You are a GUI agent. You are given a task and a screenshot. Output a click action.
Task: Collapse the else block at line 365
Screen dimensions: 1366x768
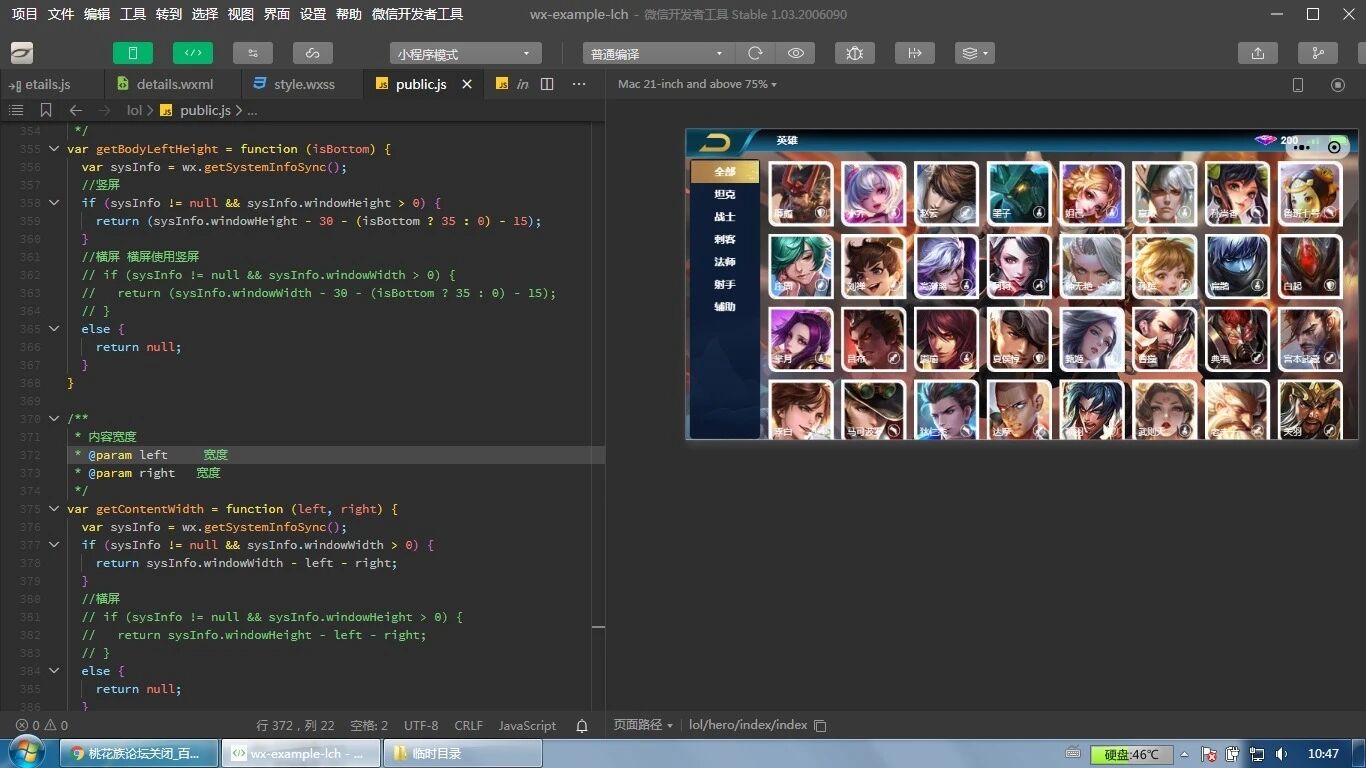pos(54,329)
